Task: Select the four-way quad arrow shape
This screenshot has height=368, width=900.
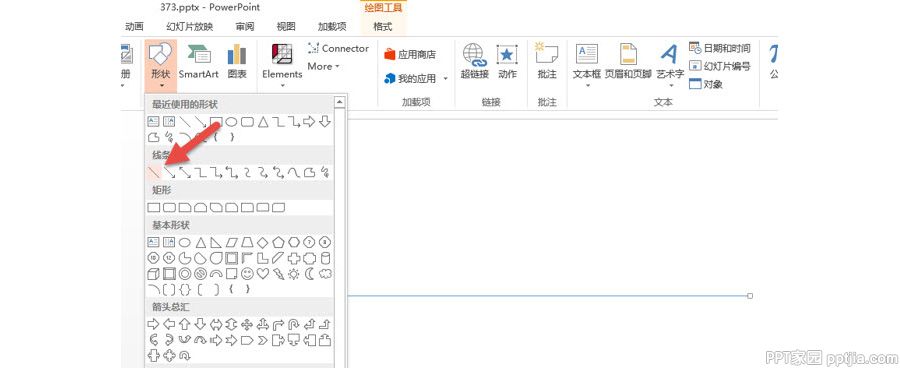Action: coord(247,324)
